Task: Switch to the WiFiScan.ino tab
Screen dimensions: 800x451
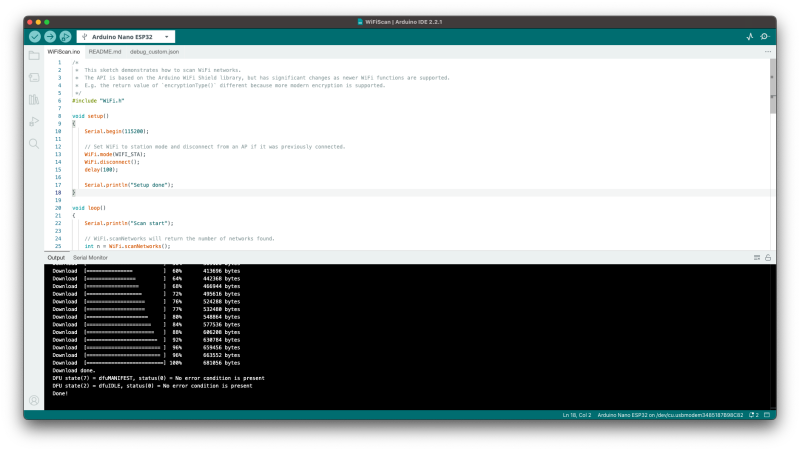Action: (x=64, y=52)
